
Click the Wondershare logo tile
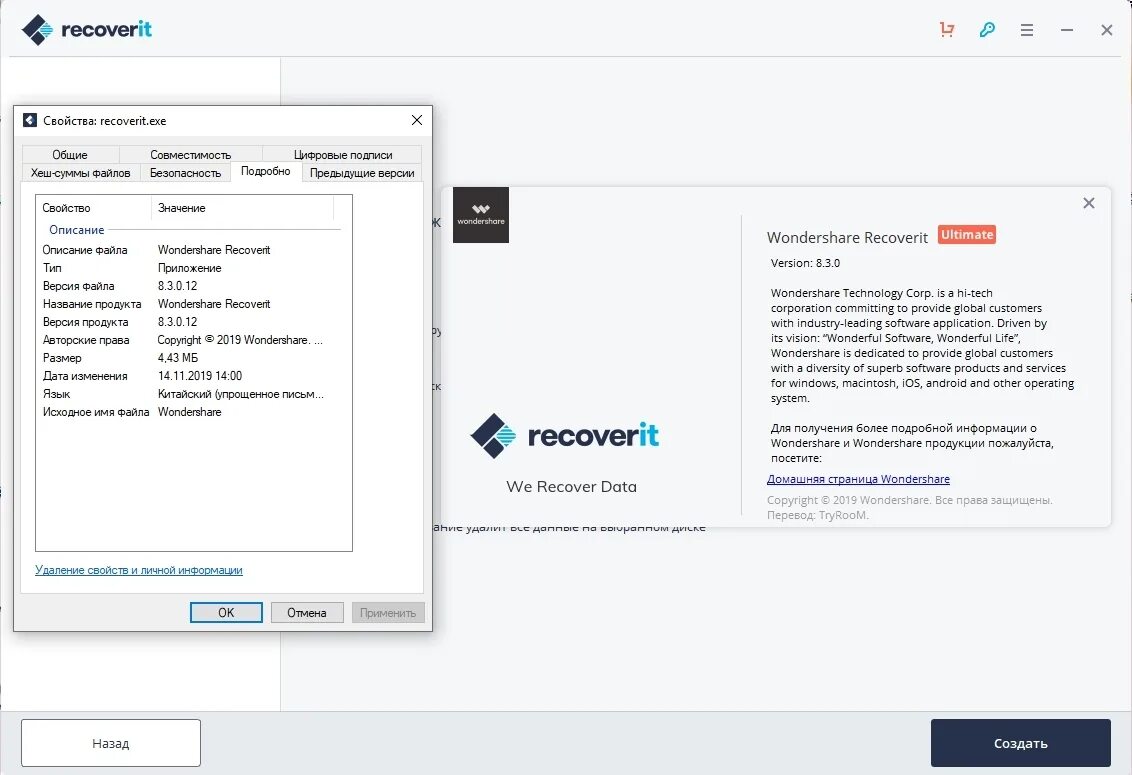[481, 215]
